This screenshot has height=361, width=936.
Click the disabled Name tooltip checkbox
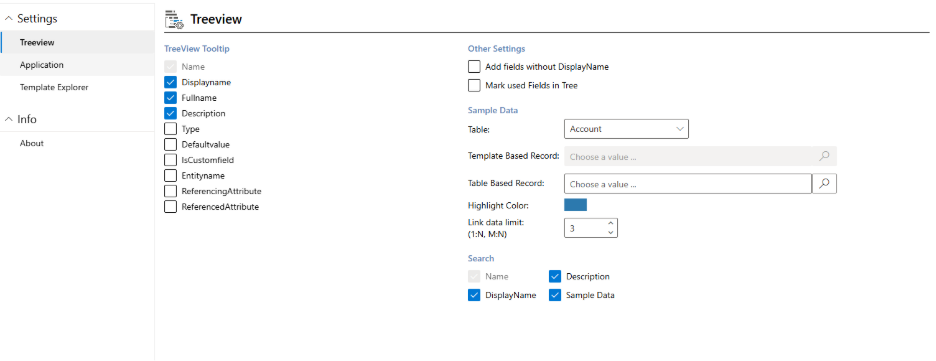[x=171, y=67]
